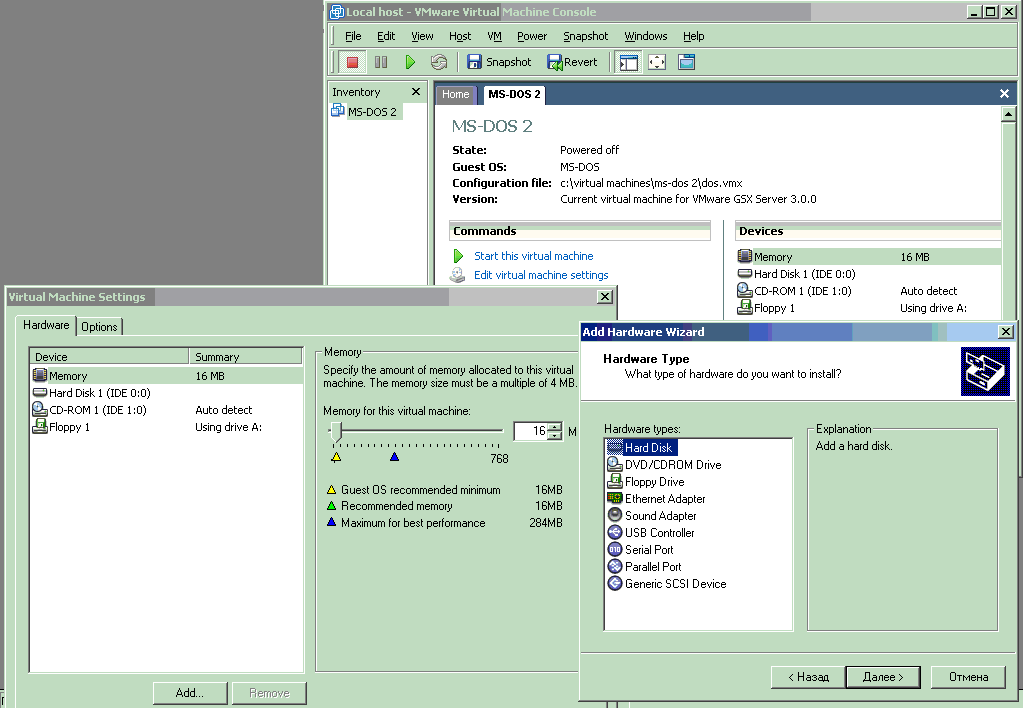Click Edit virtual machine settings link

pos(541,275)
